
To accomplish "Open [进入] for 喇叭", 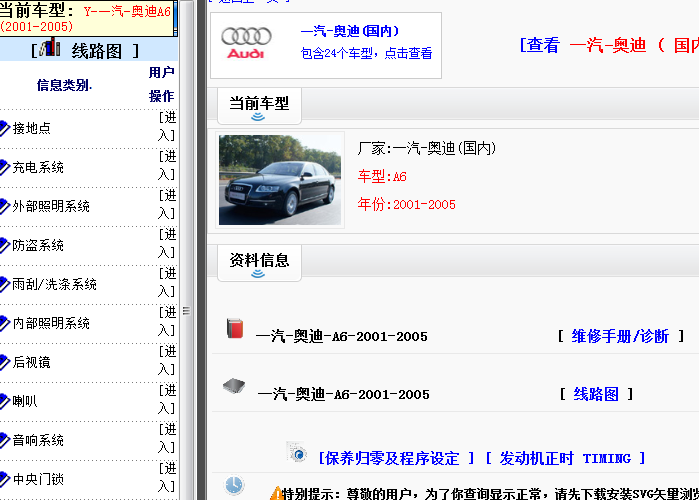I will coord(167,399).
